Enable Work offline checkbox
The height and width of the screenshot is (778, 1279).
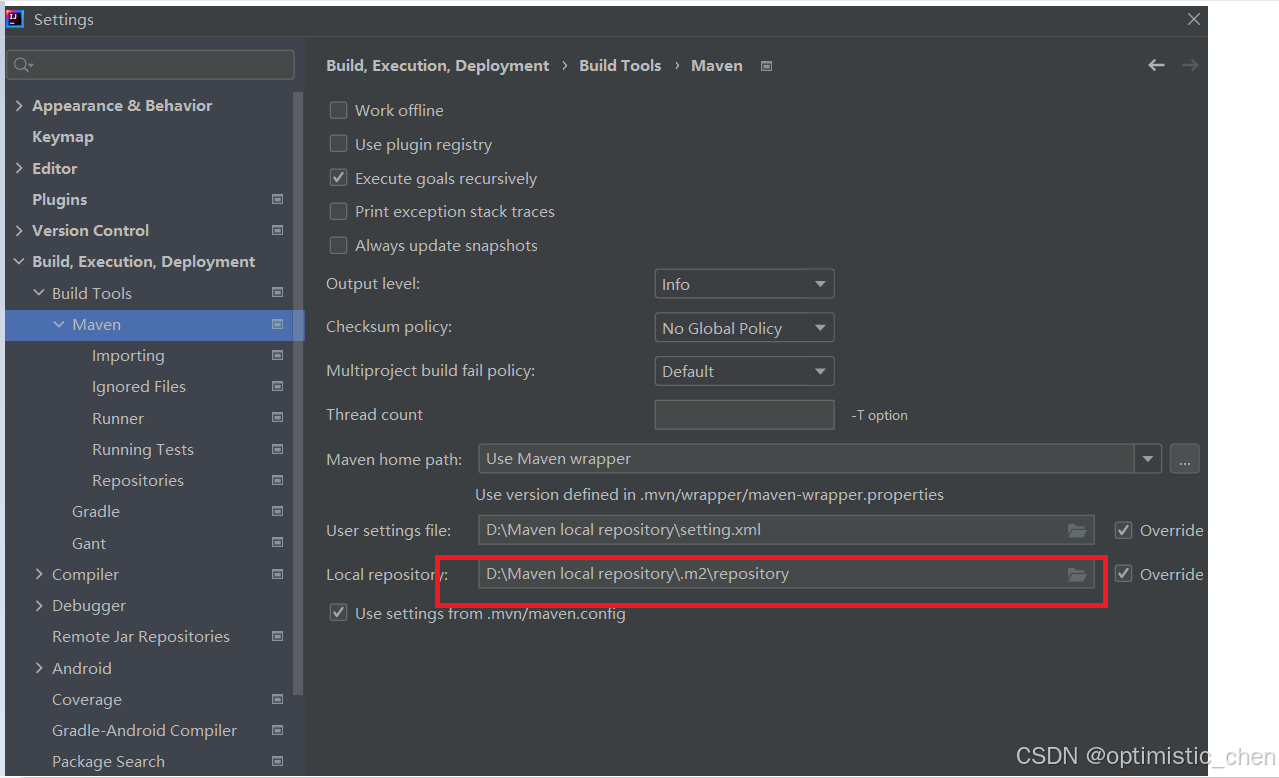click(x=338, y=110)
